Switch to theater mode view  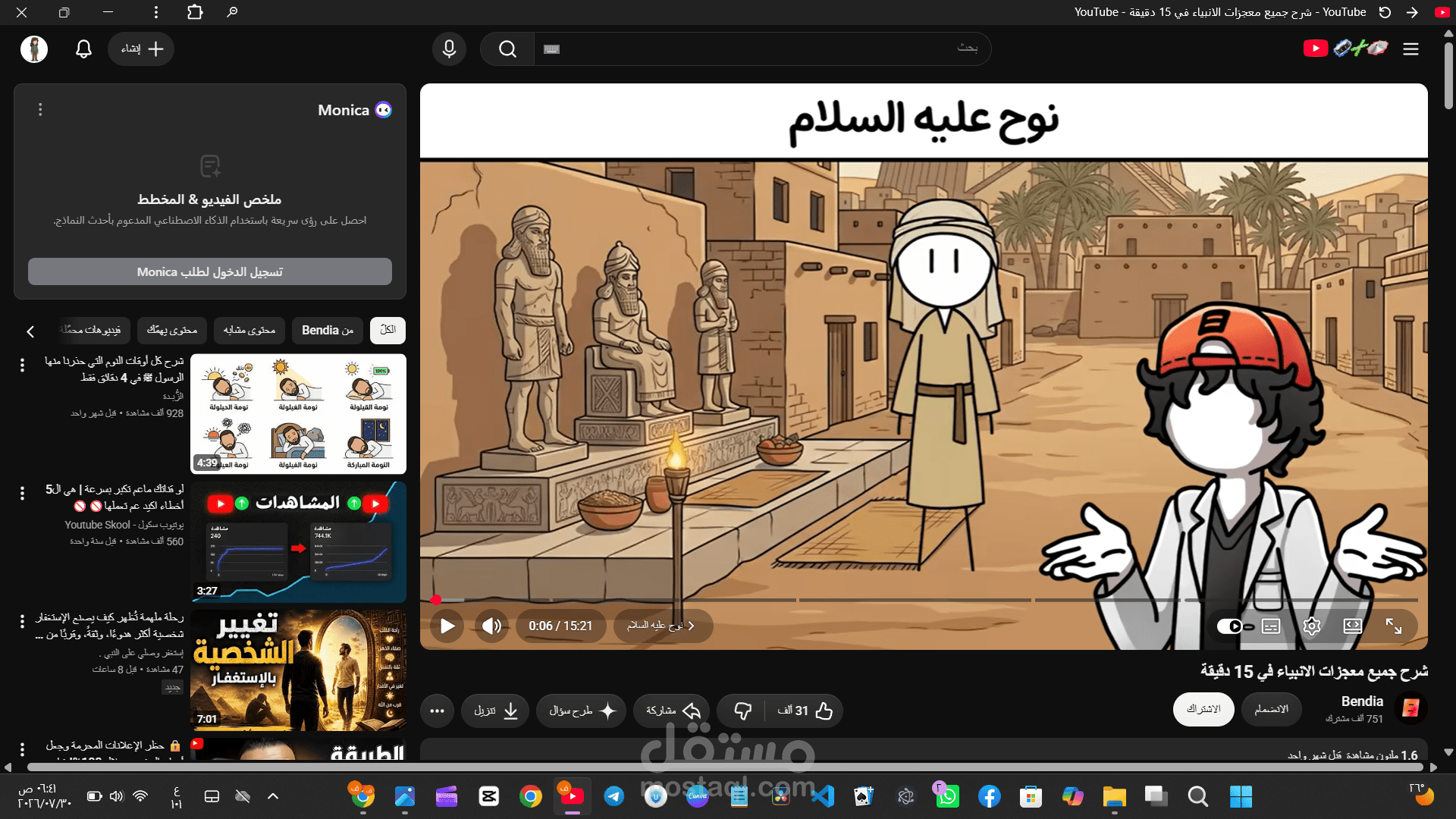pos(1353,626)
